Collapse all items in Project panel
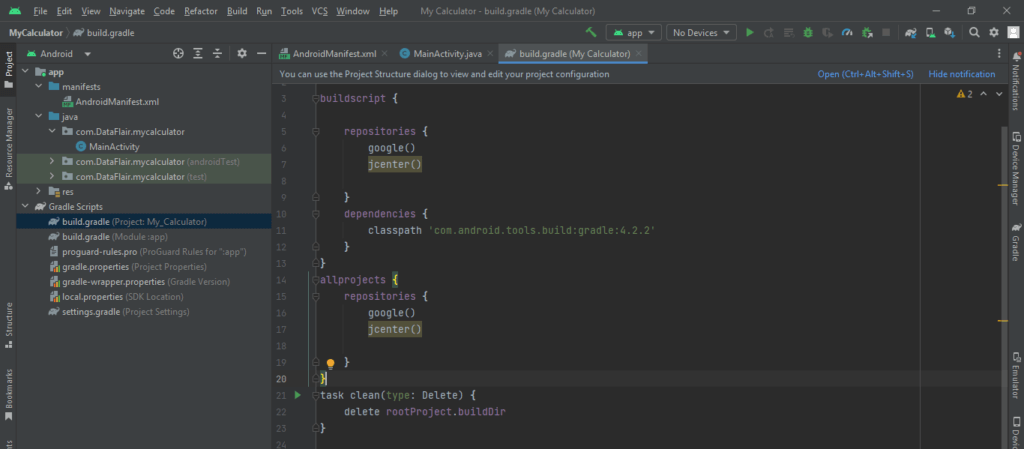Viewport: 1024px width, 449px height. [217, 53]
